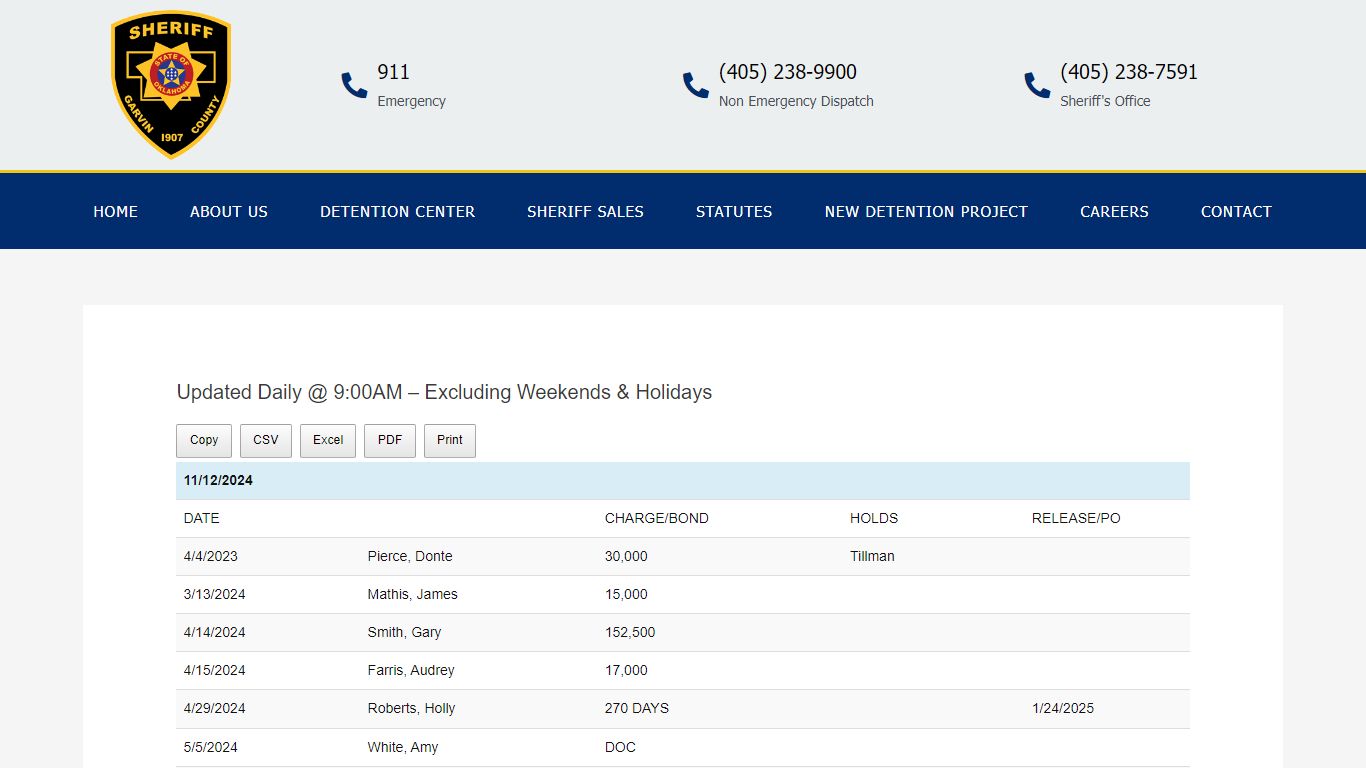Click the phone icon beside Non Emergency Dispatch
This screenshot has width=1366, height=768.
[x=696, y=85]
